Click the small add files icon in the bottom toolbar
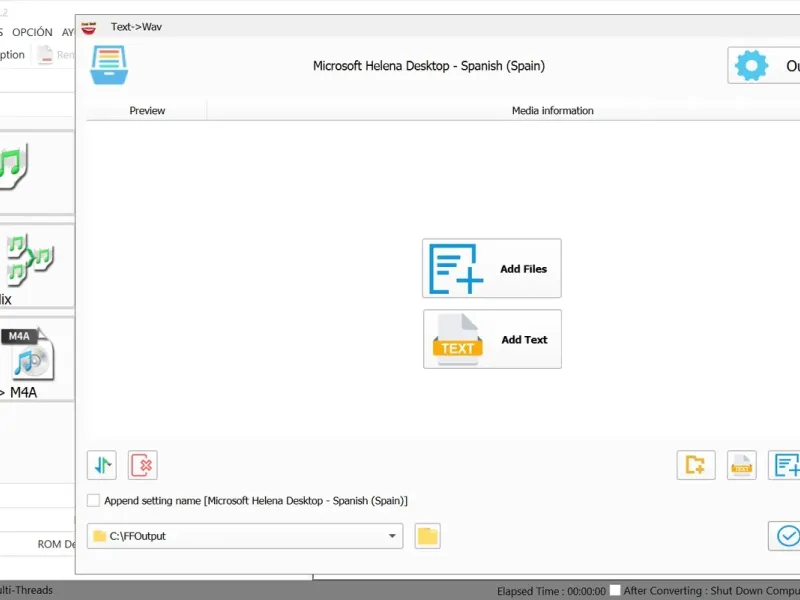Image resolution: width=800 pixels, height=600 pixels. pyautogui.click(x=784, y=465)
